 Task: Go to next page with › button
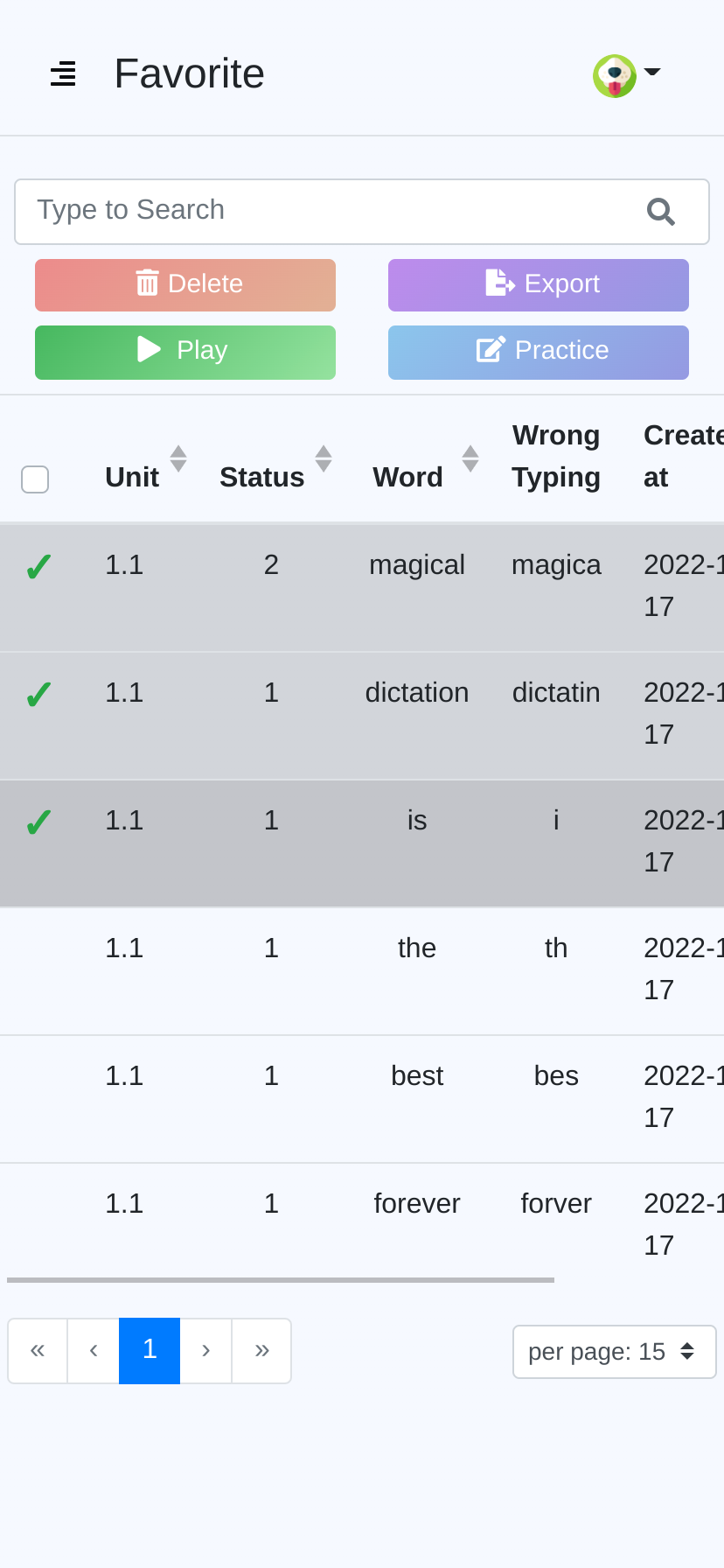tap(205, 1351)
